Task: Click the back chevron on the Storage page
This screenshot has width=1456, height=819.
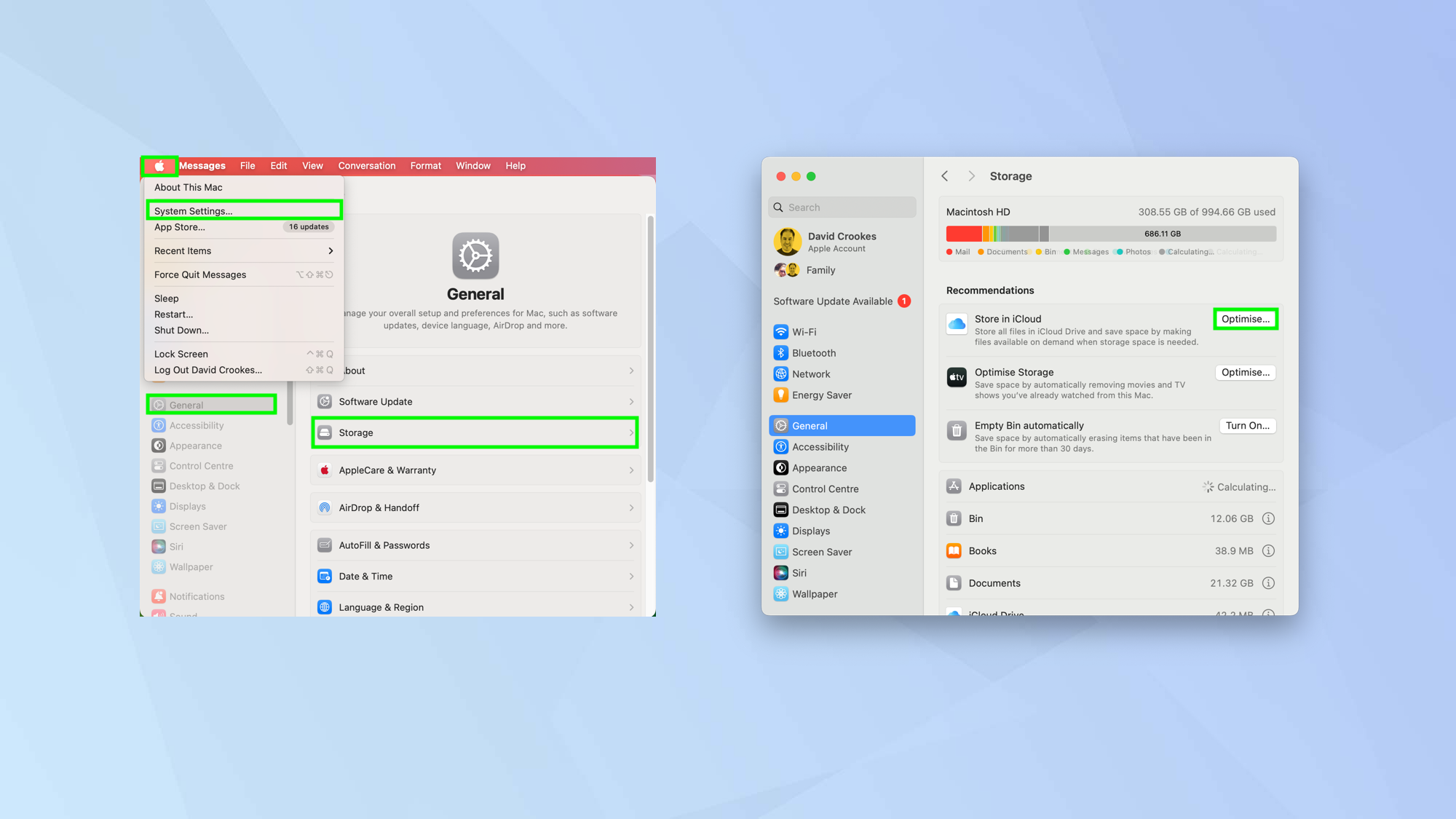Action: [x=944, y=175]
